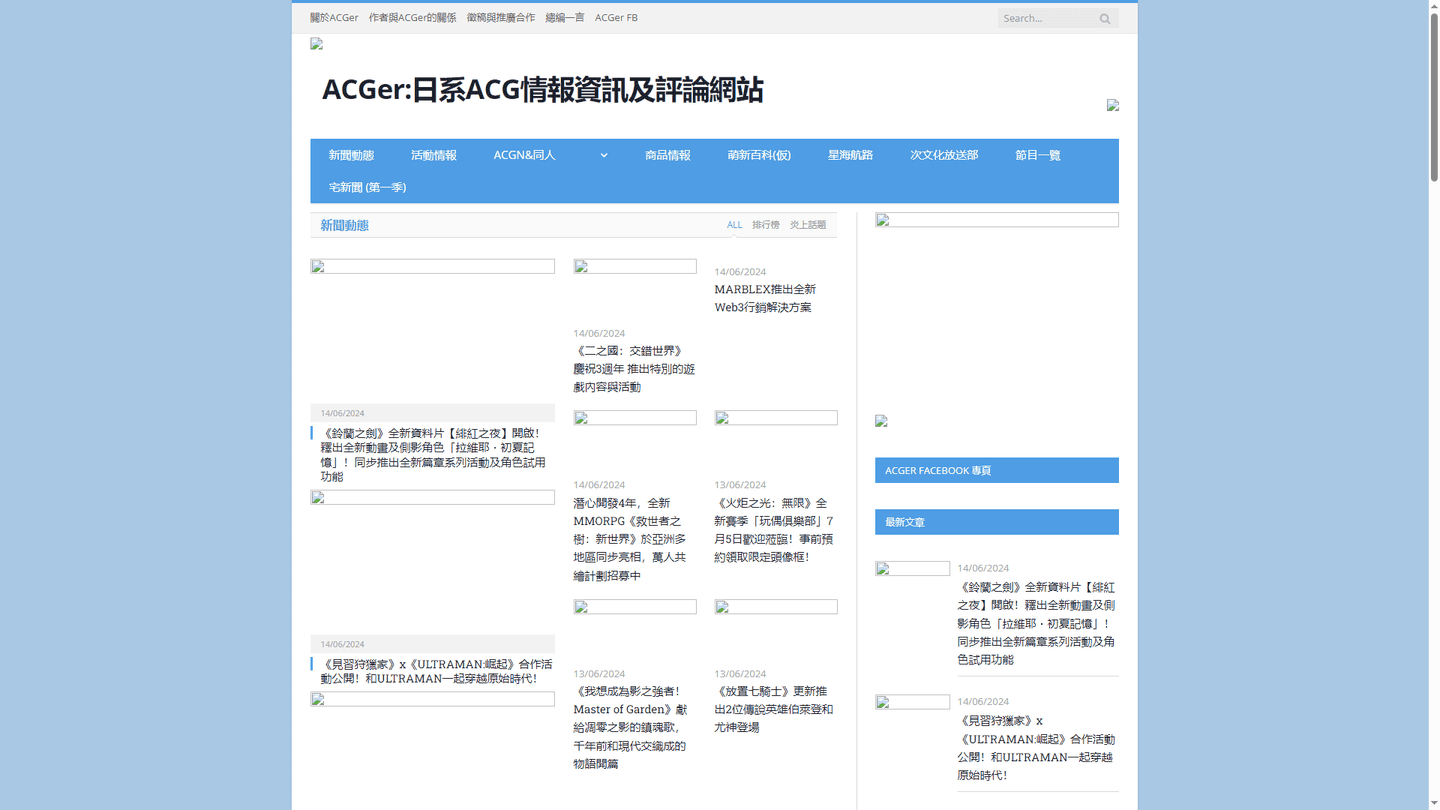The height and width of the screenshot is (810, 1440).
Task: Open 《二之國：交錯世界》3週年 article
Action: click(634, 369)
